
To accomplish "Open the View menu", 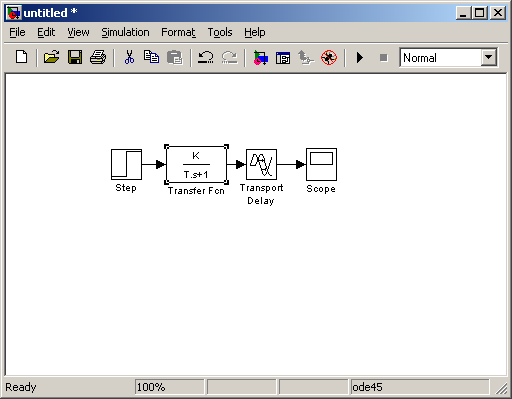I will (78, 32).
